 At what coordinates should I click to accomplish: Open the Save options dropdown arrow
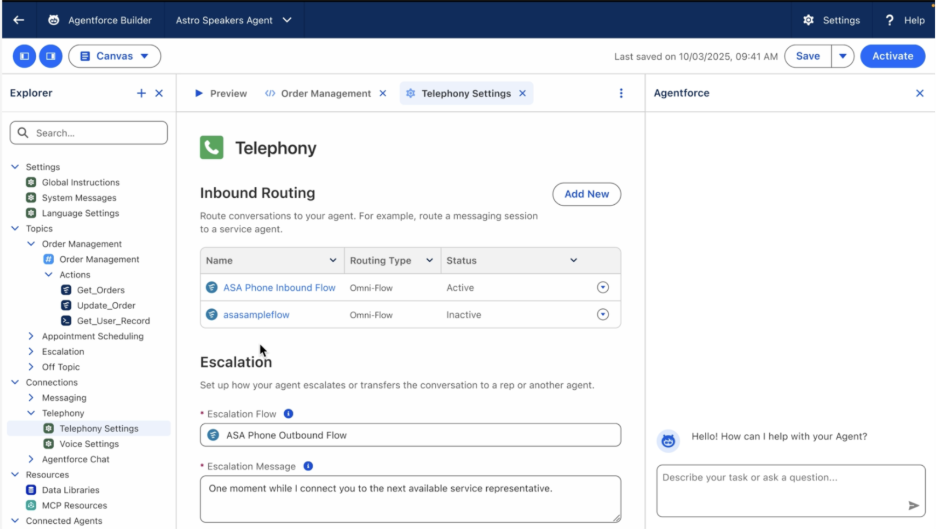(x=842, y=56)
